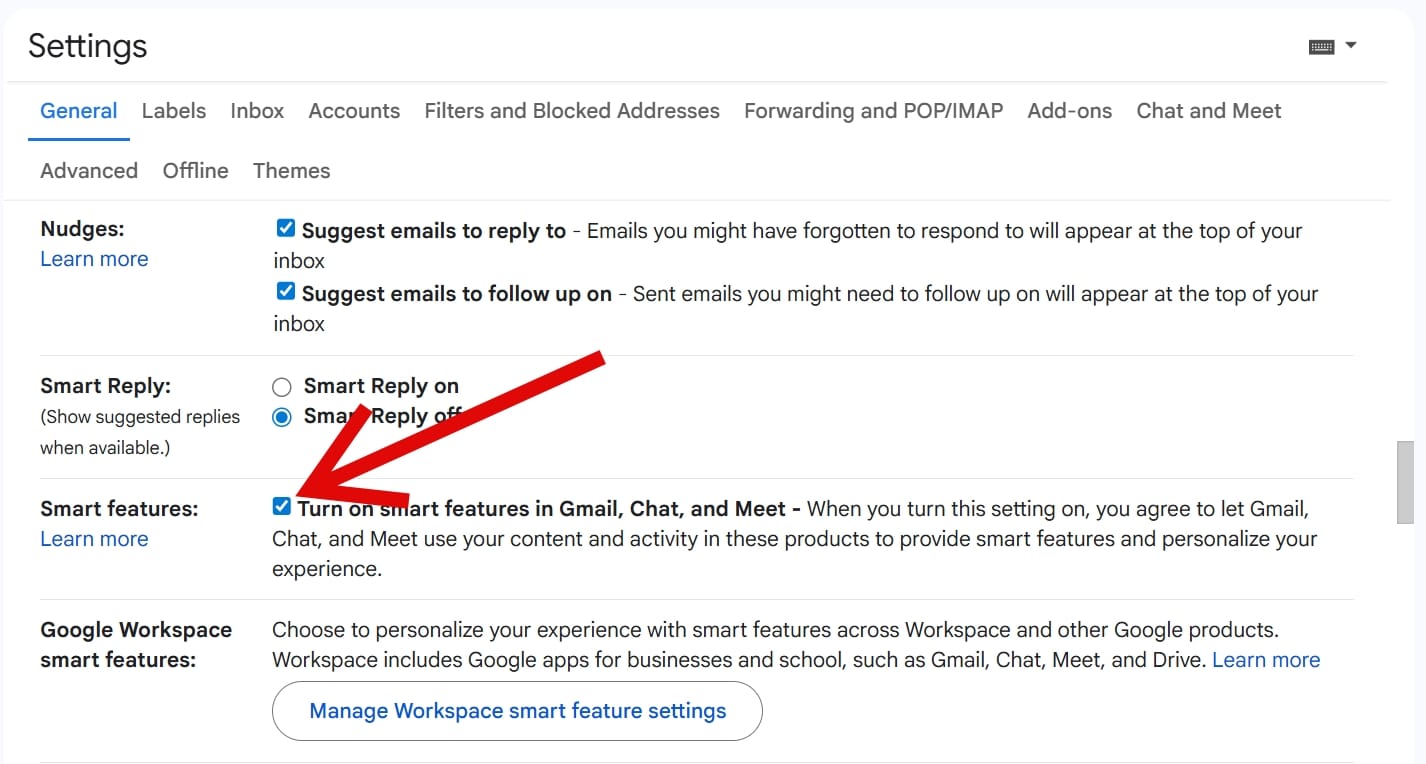Open the Advanced settings tab

tap(89, 171)
